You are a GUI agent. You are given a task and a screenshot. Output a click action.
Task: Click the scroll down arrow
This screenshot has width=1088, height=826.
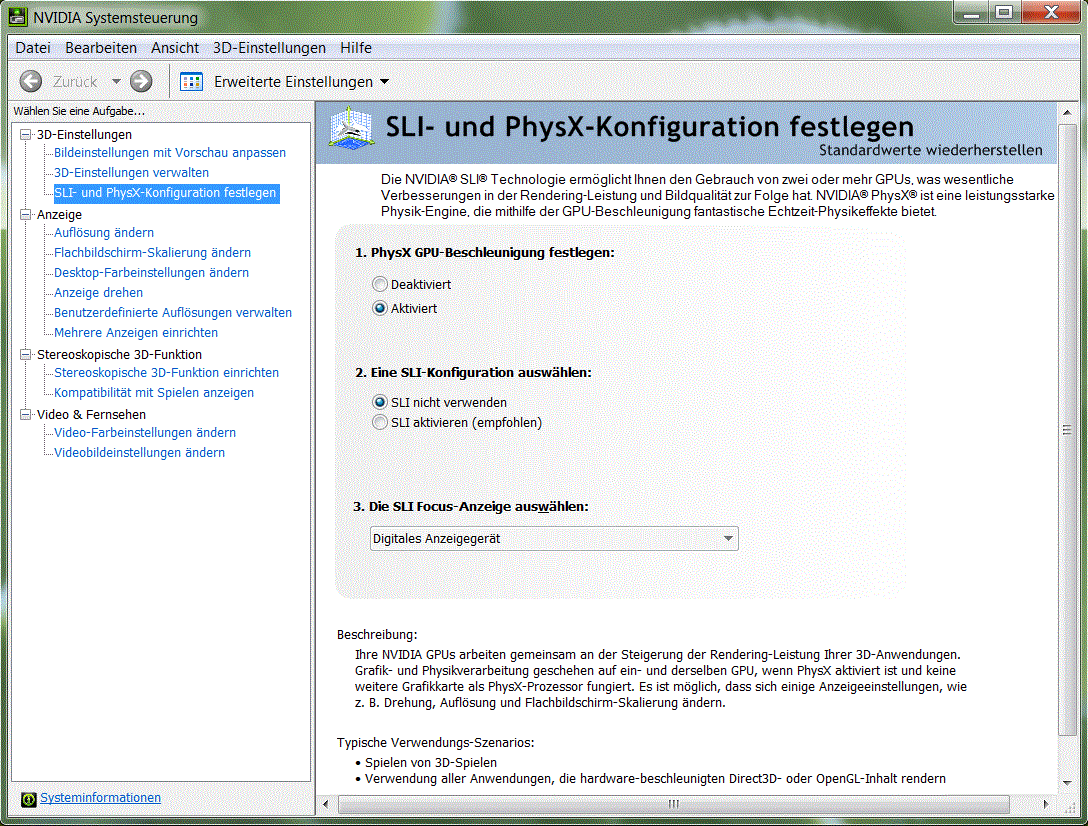tap(1066, 783)
